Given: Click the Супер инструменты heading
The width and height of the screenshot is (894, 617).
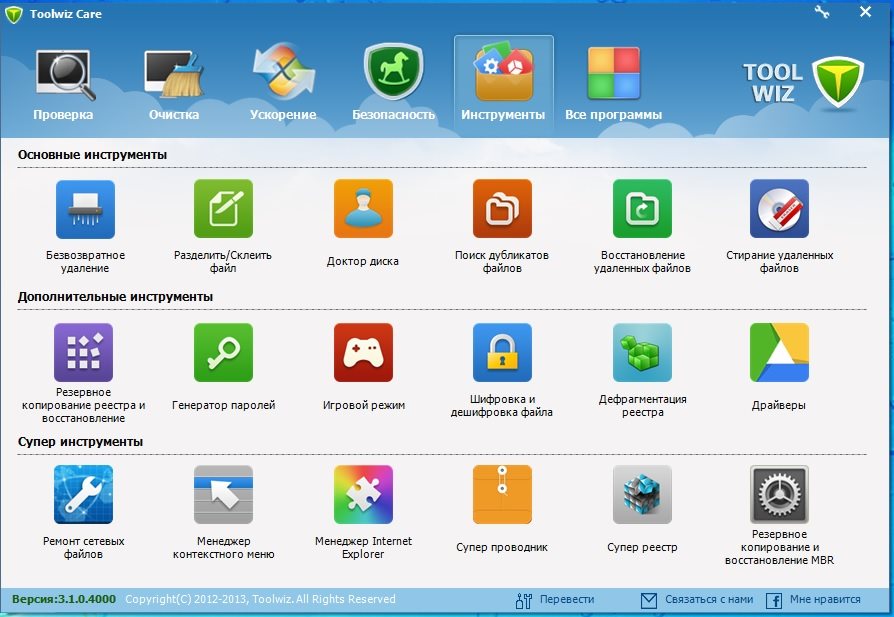Looking at the screenshot, I should click(x=80, y=442).
